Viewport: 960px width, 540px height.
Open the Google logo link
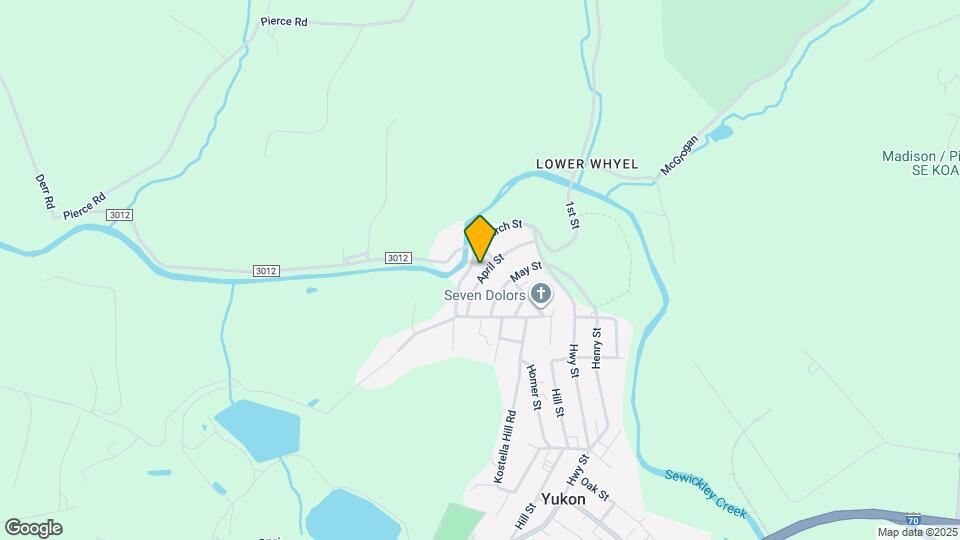34,528
